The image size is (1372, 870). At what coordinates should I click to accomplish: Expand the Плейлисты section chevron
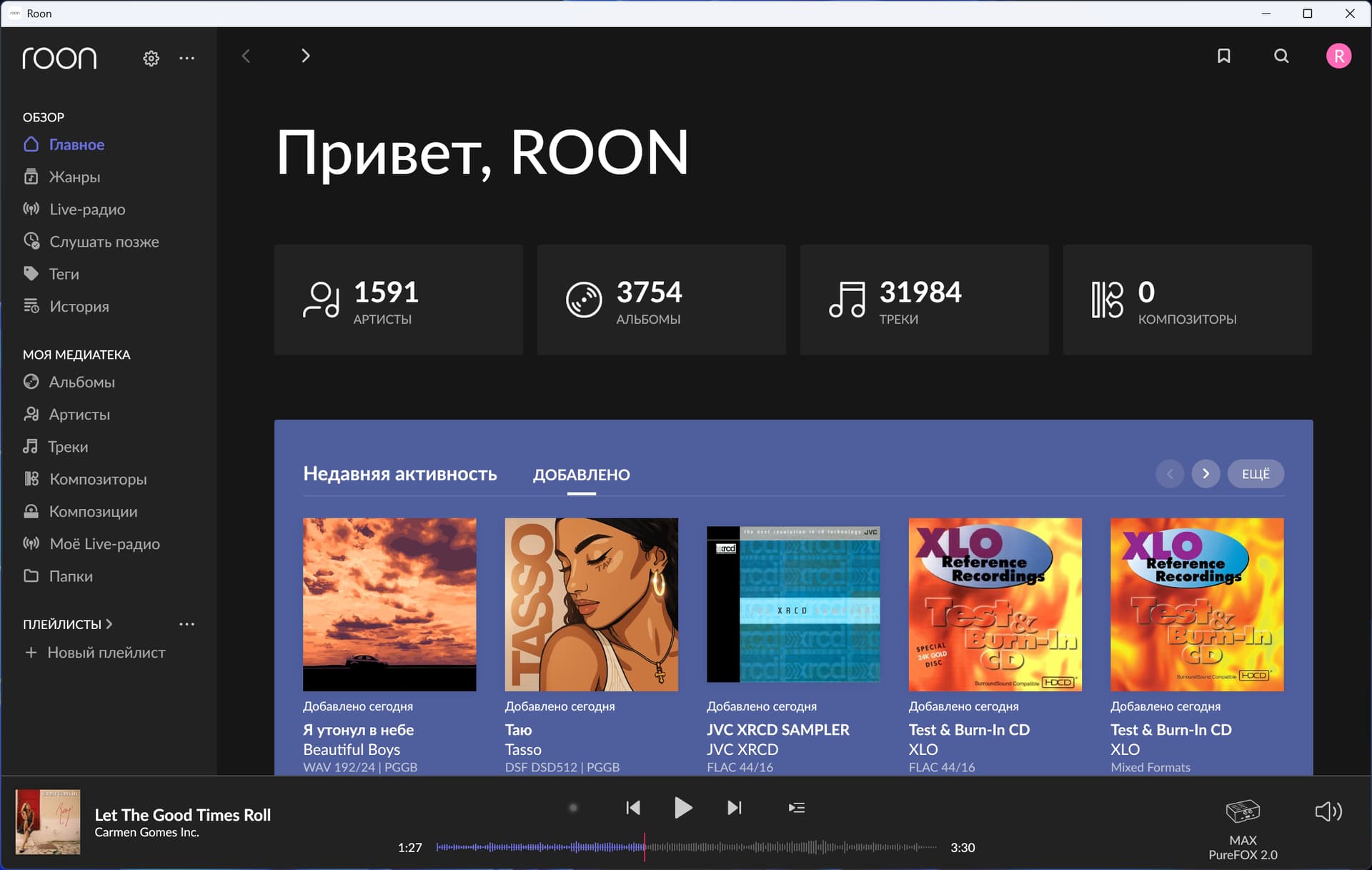click(x=109, y=624)
